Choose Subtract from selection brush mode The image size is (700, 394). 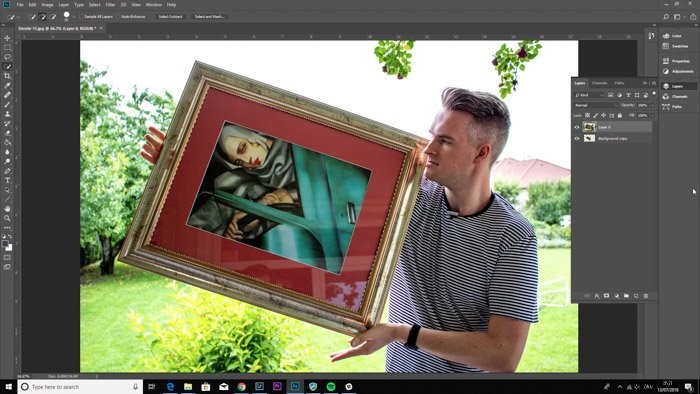(x=54, y=17)
